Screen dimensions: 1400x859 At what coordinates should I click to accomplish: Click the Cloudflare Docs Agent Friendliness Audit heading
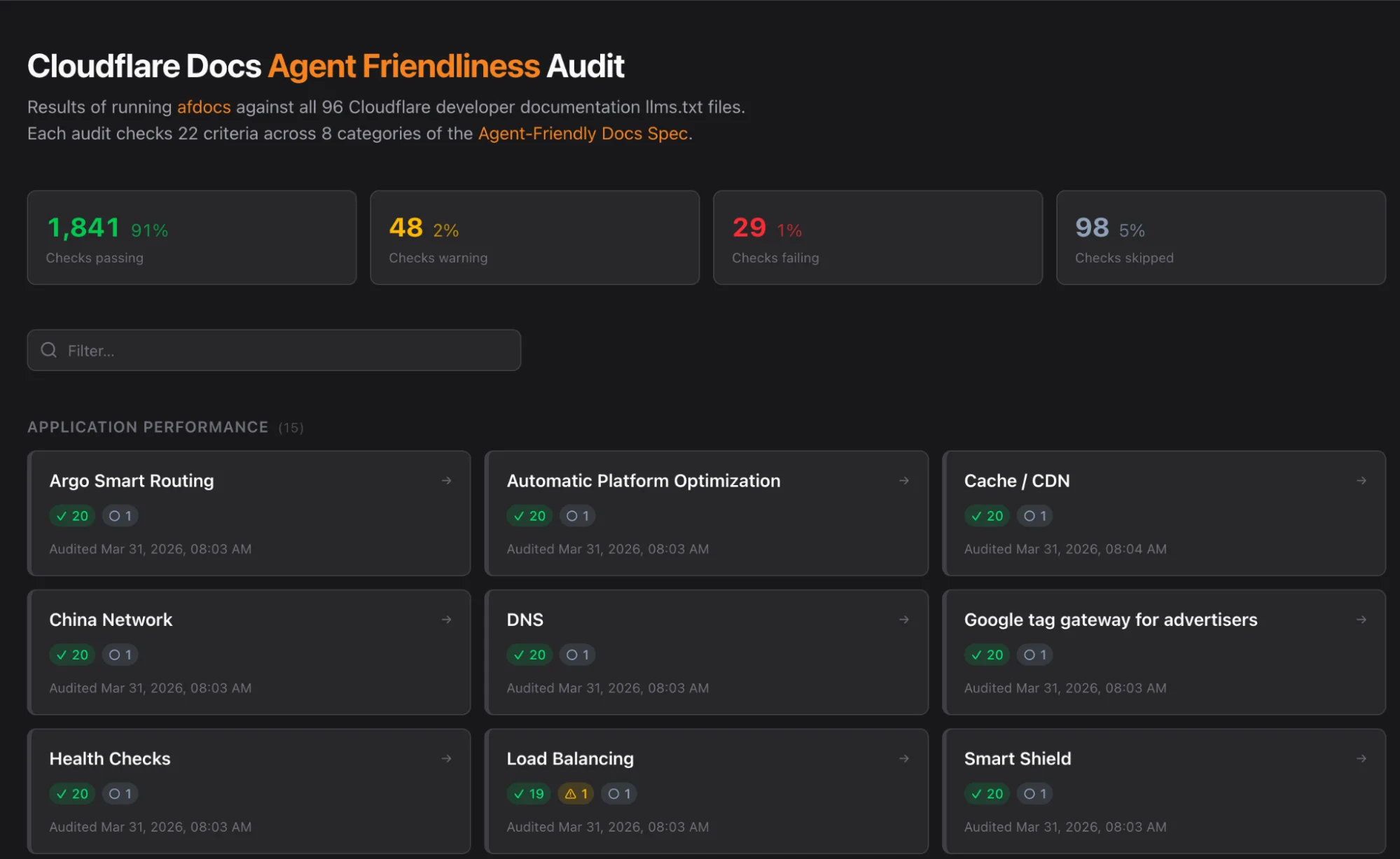(x=326, y=67)
